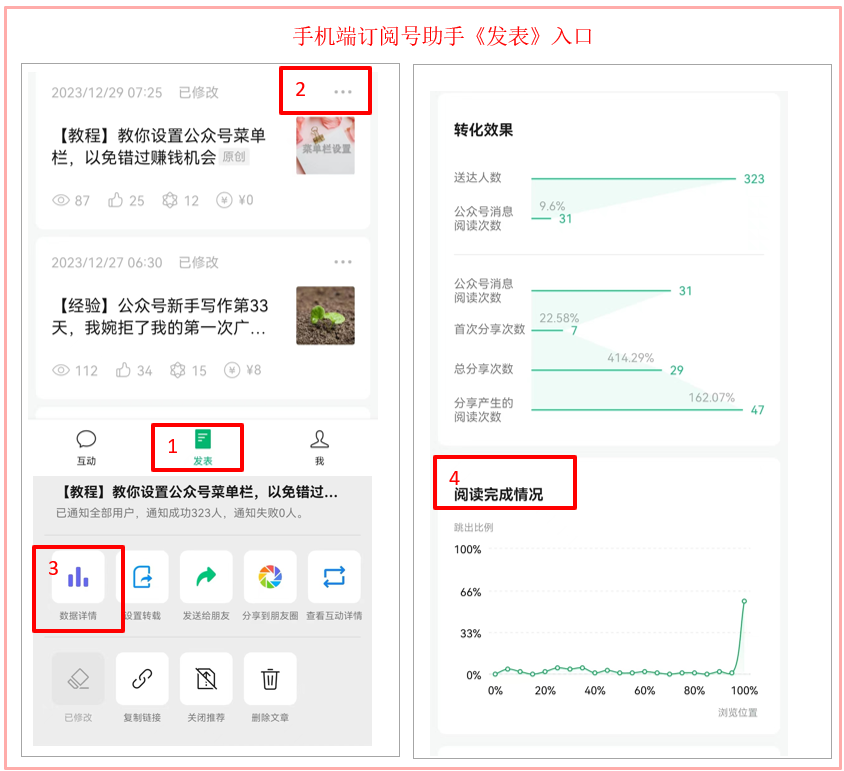Click the 2023/12/29 07:25 timestamp

click(107, 93)
